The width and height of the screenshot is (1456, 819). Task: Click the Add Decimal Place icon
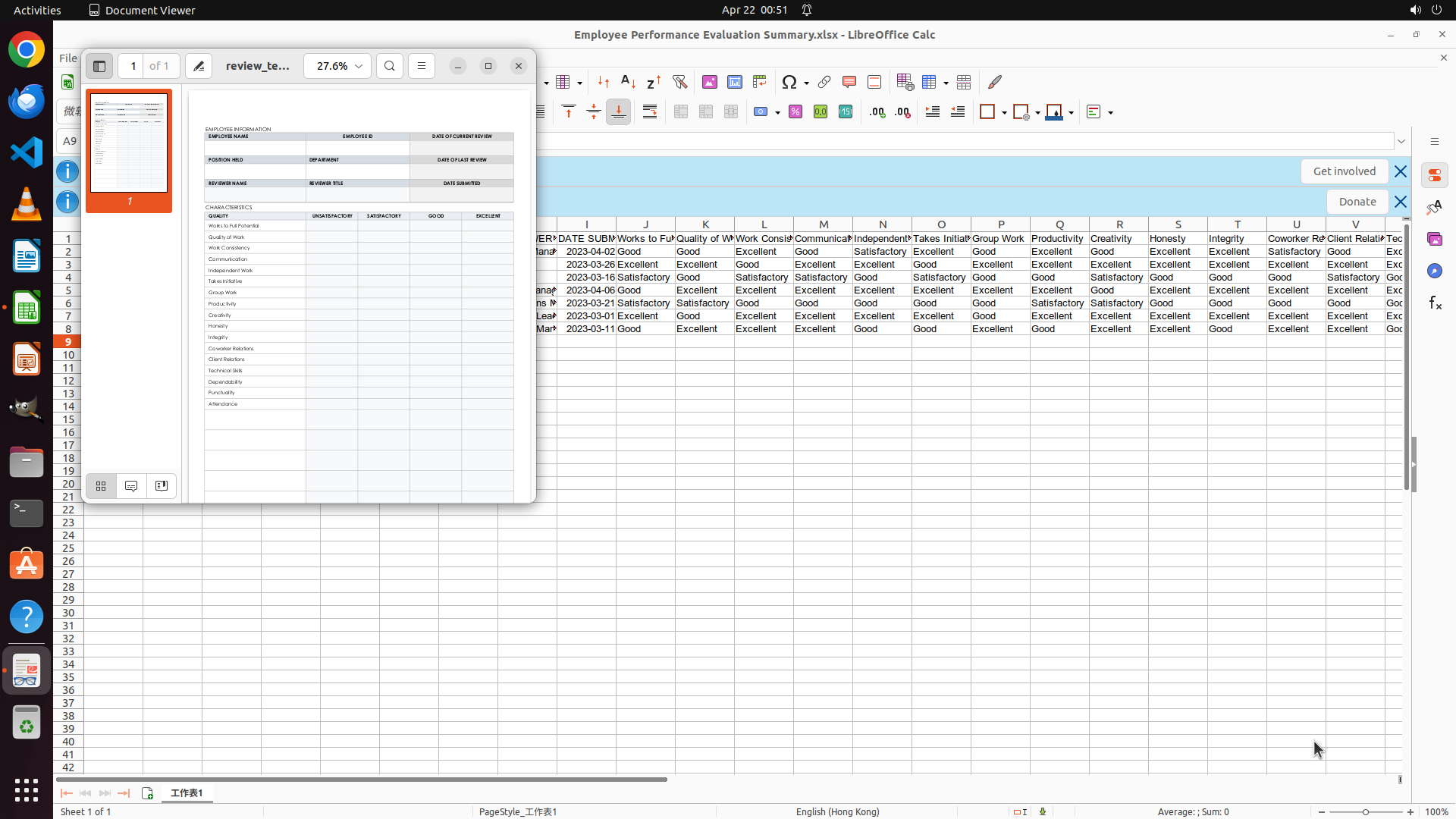pyautogui.click(x=877, y=112)
